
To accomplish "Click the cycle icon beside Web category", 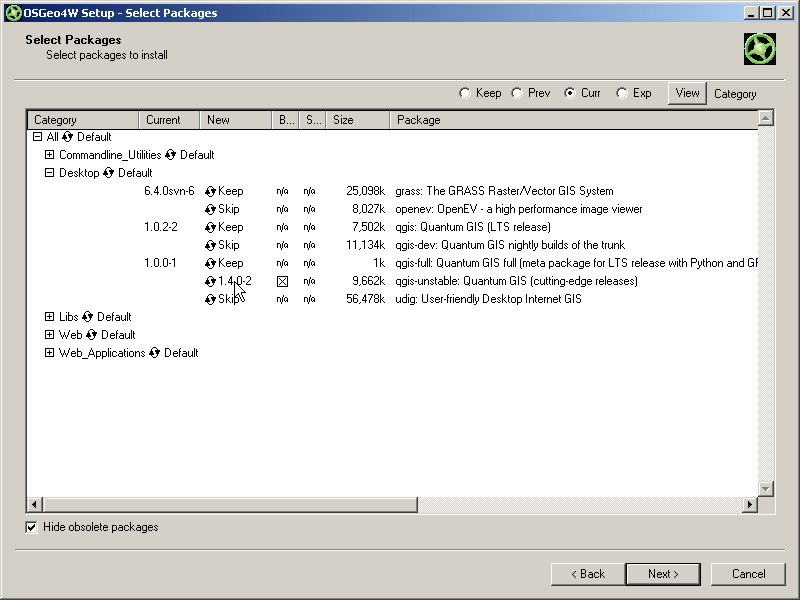I will point(91,335).
